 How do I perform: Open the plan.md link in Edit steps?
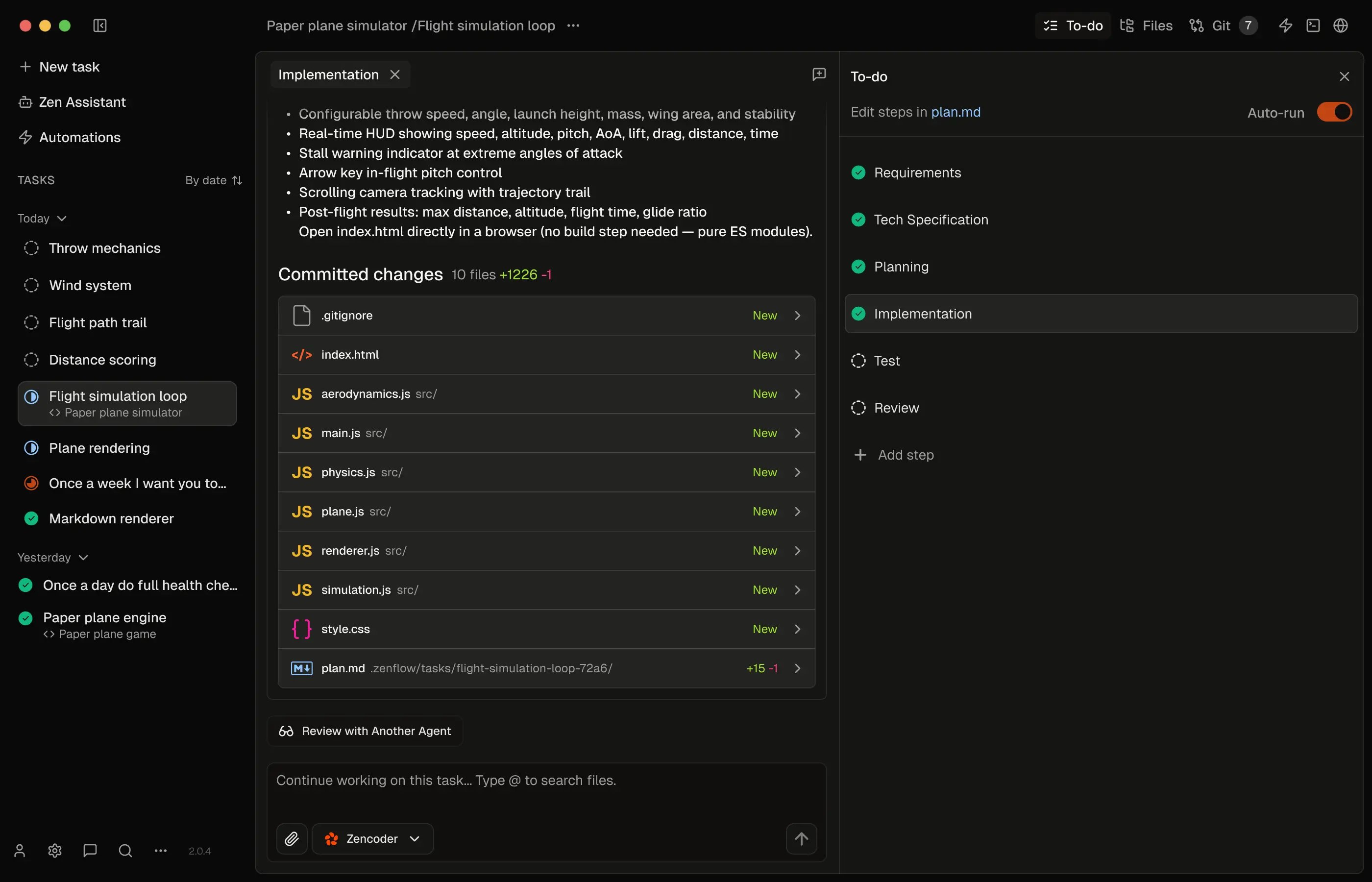coord(955,112)
